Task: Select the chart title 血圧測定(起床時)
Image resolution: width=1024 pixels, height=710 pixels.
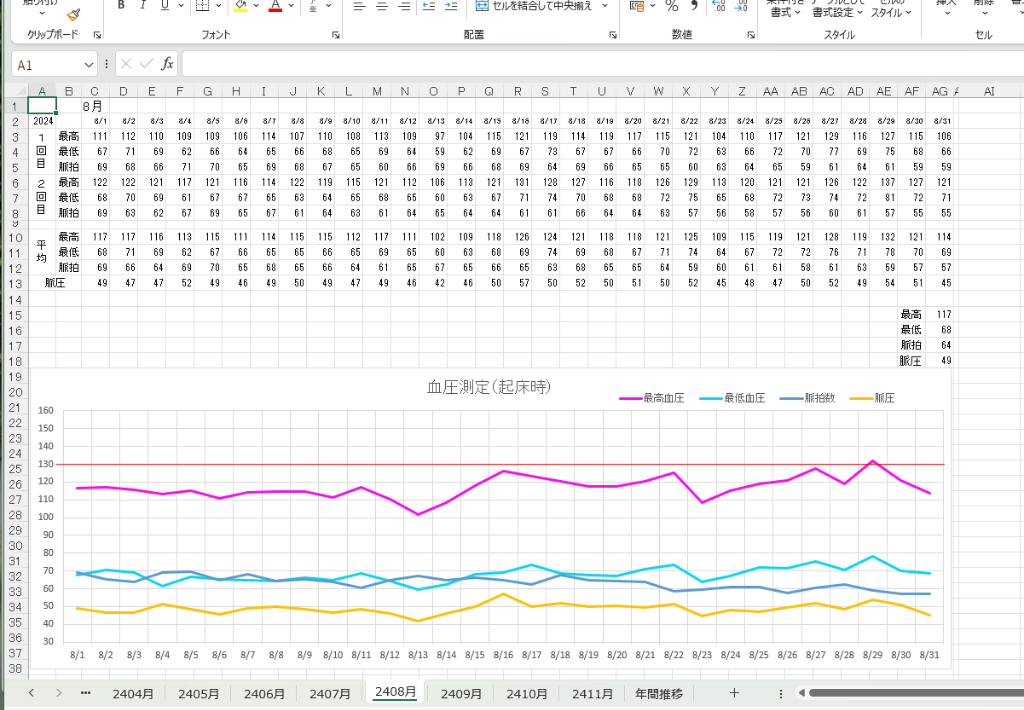Action: point(489,386)
